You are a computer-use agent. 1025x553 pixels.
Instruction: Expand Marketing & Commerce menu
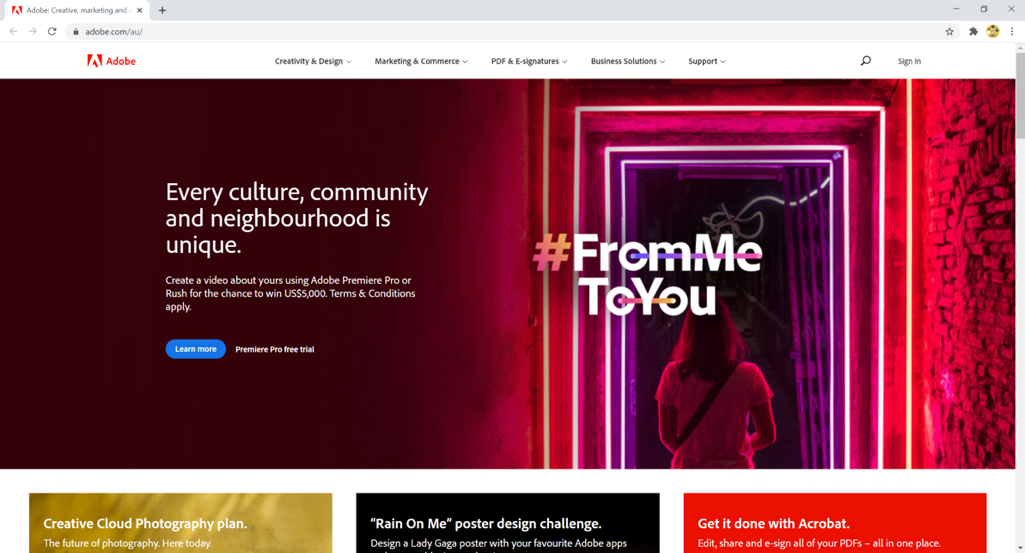tap(421, 61)
